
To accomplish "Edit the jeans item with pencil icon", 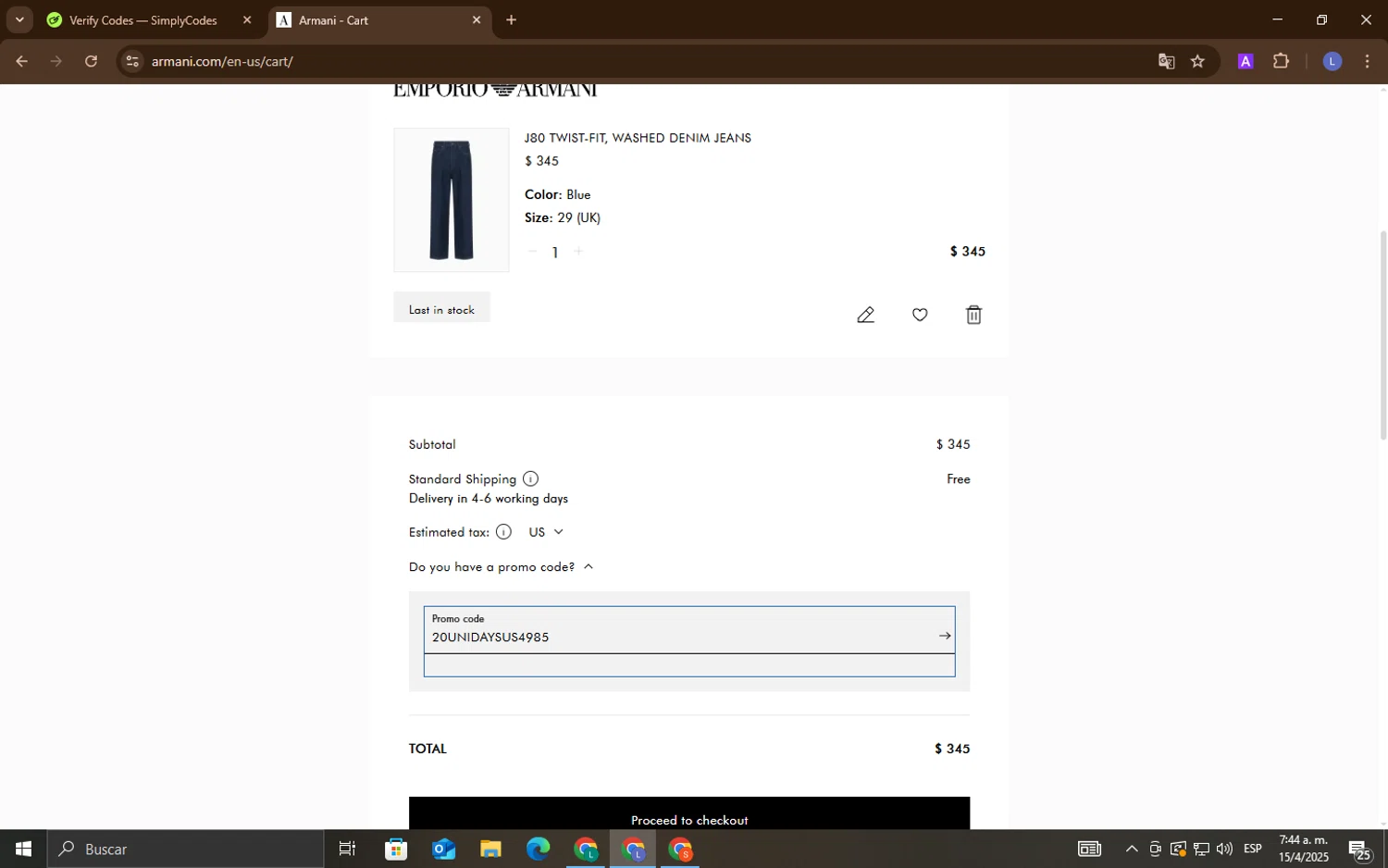I will click(x=865, y=315).
